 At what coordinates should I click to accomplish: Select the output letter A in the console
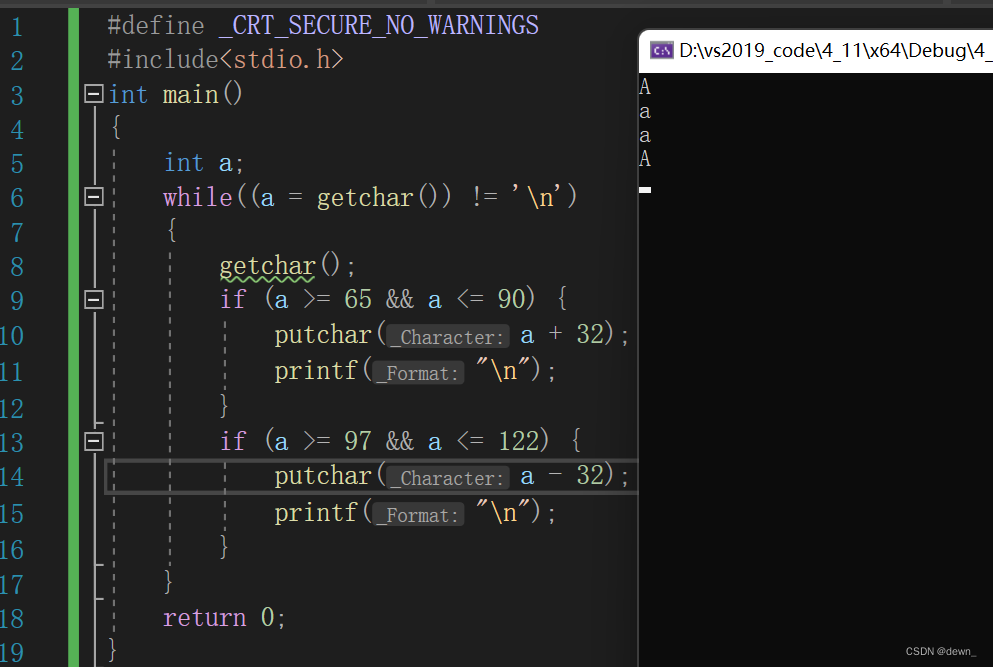[644, 86]
